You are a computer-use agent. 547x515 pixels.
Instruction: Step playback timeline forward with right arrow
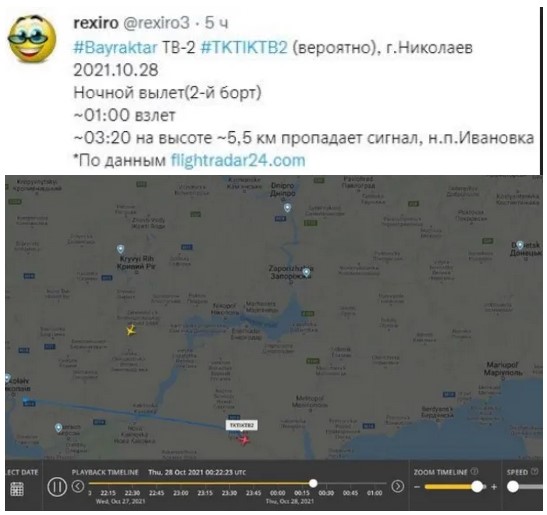[x=398, y=486]
